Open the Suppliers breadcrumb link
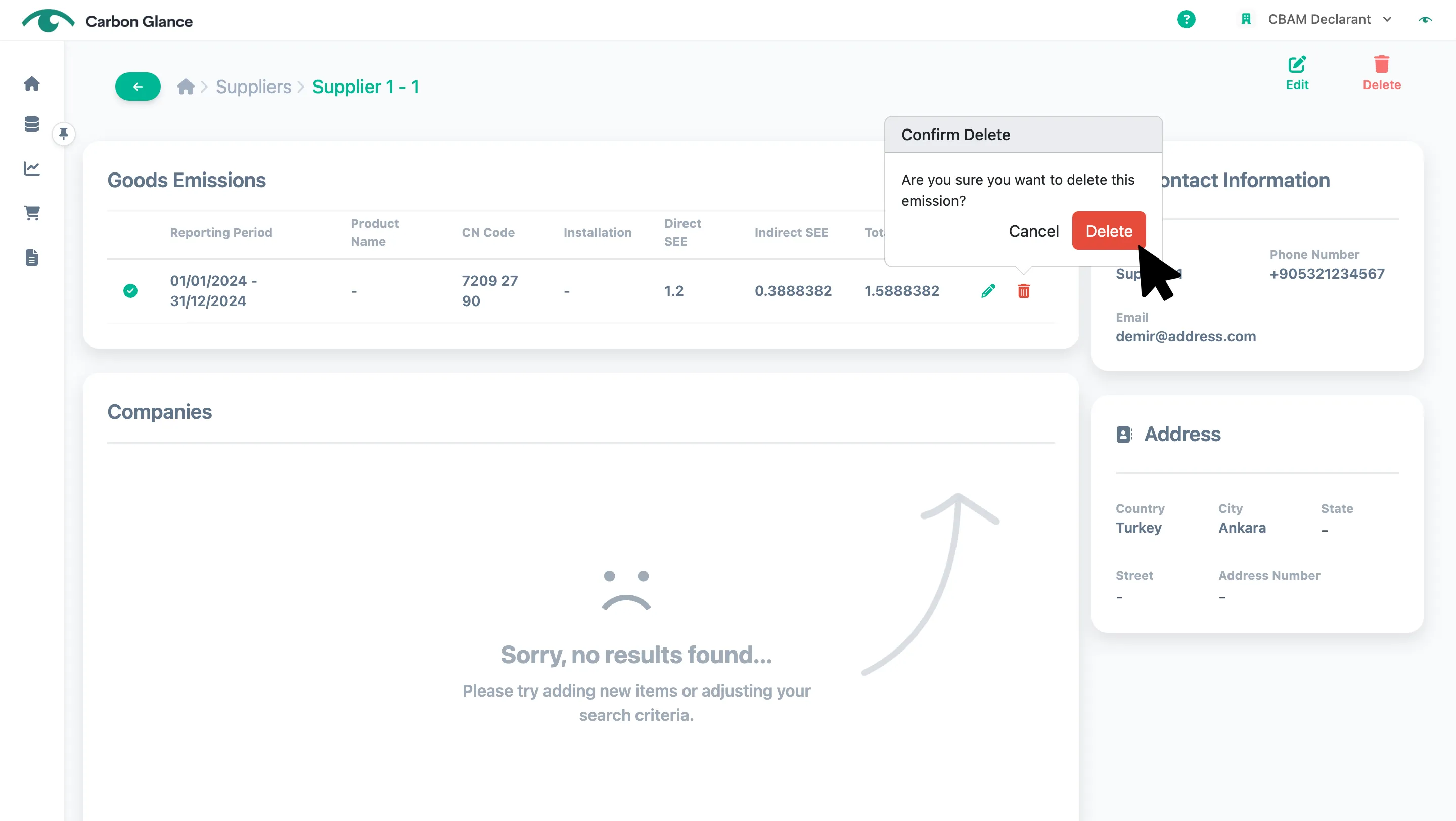The image size is (1456, 821). tap(253, 87)
